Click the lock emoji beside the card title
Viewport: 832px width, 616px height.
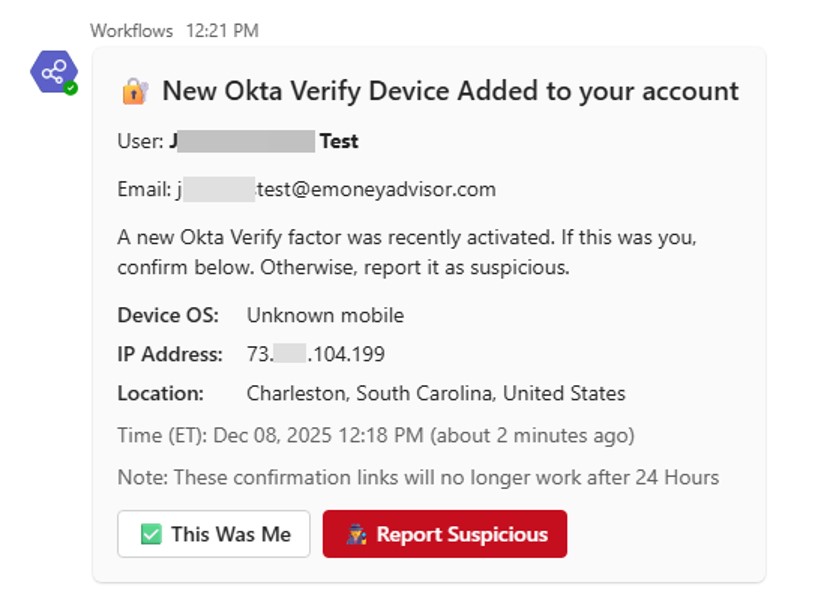(135, 91)
